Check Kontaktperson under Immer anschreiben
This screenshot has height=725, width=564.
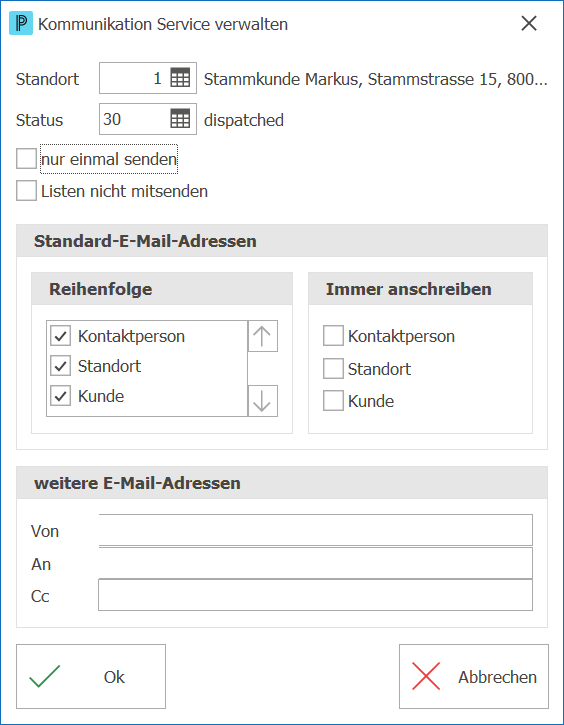(x=333, y=336)
